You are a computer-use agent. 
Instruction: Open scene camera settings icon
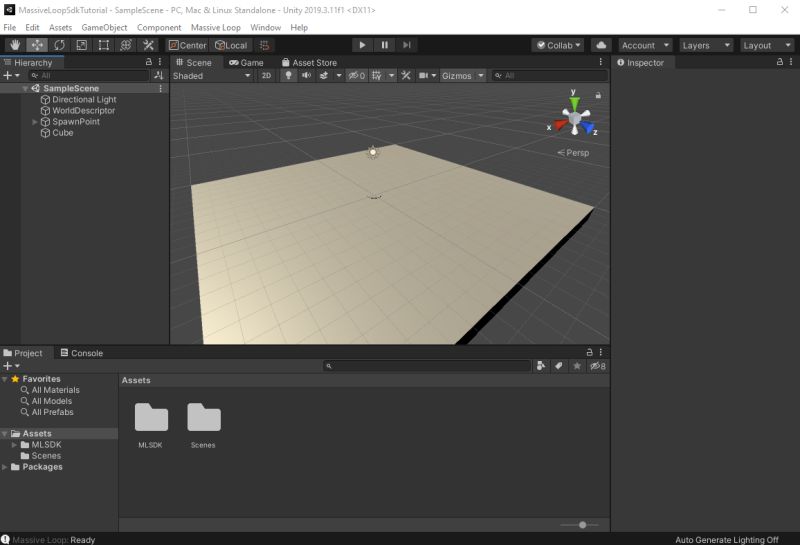tap(423, 76)
